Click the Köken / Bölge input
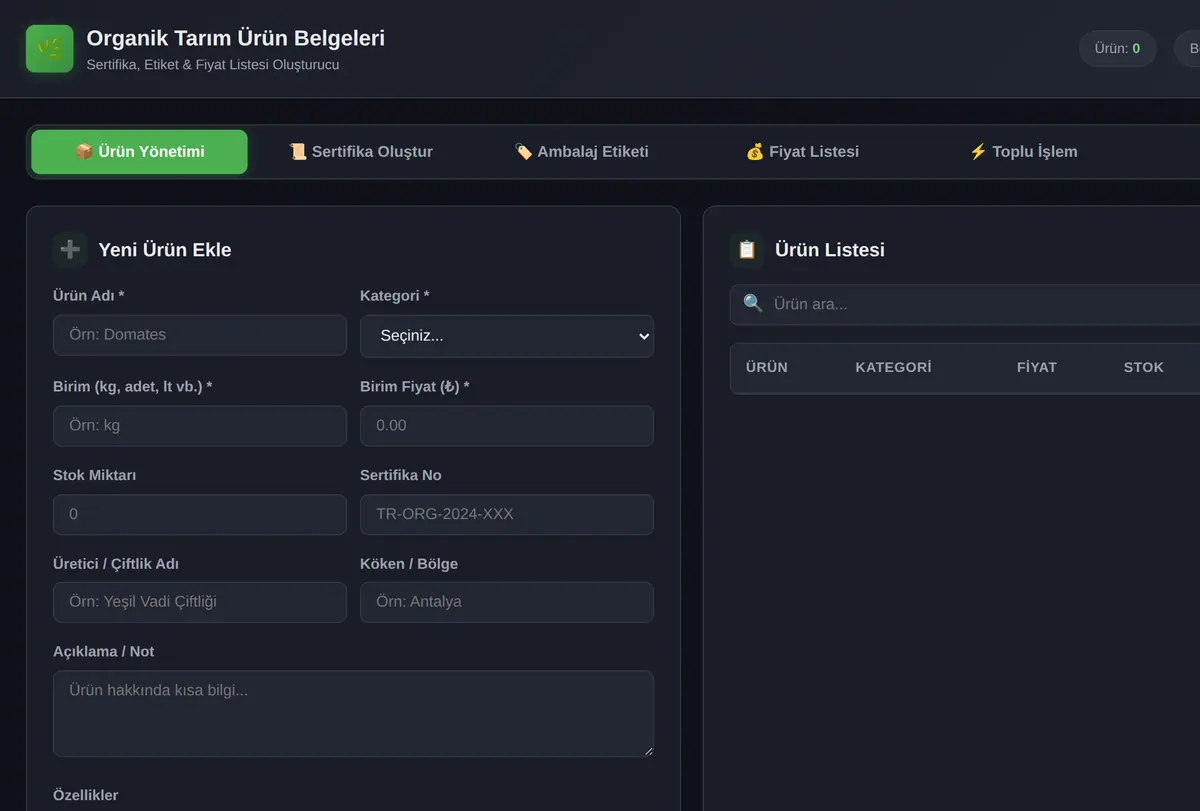This screenshot has width=1200, height=811. 507,602
